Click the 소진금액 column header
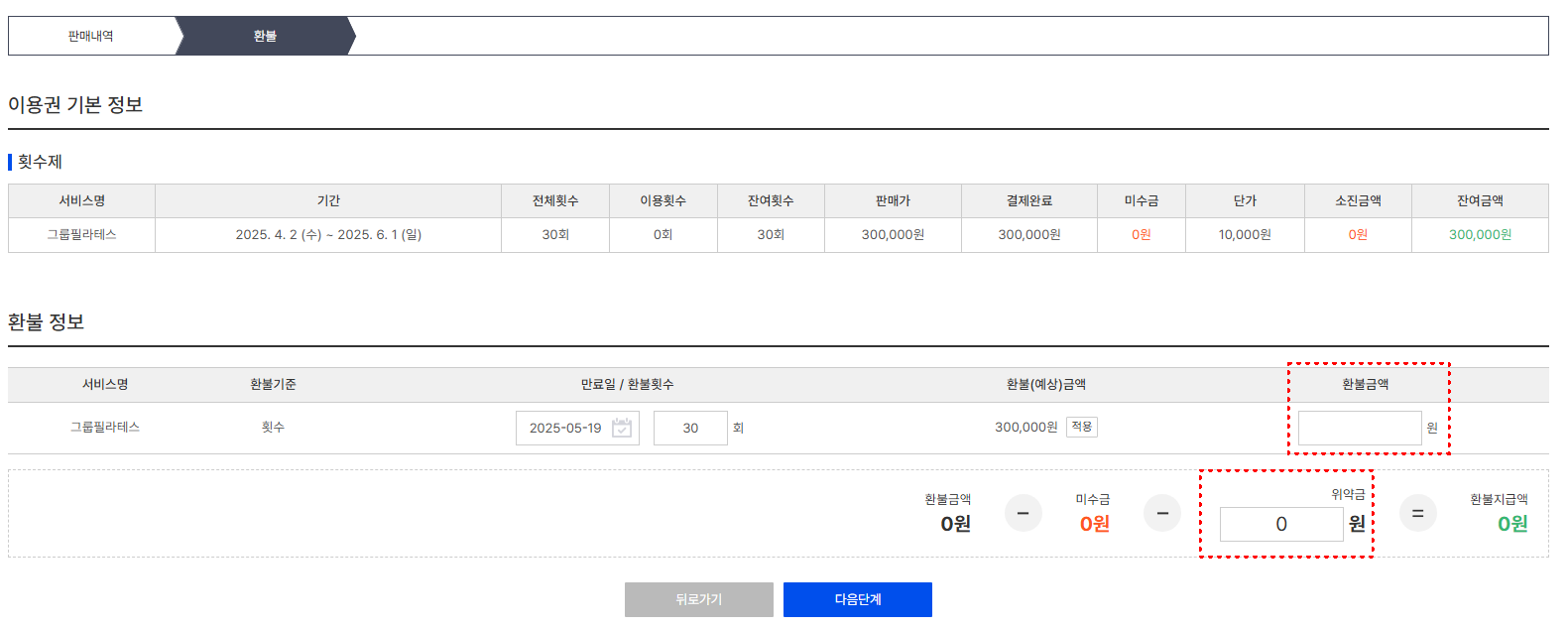The width and height of the screenshot is (1568, 628). point(1358,200)
